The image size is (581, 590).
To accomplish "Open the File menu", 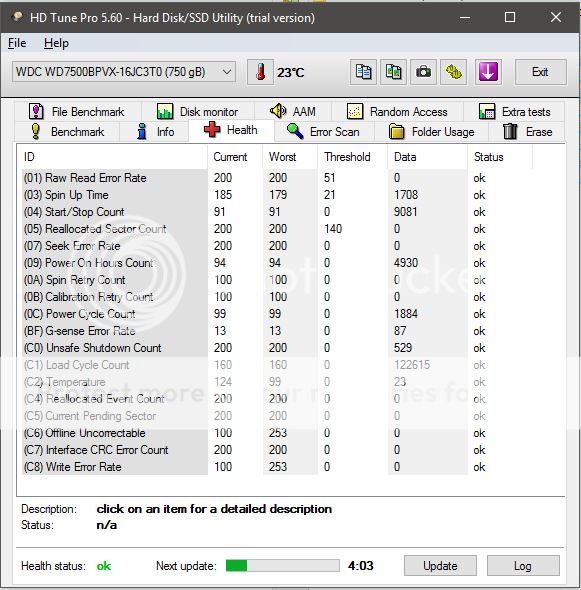I will [x=17, y=43].
